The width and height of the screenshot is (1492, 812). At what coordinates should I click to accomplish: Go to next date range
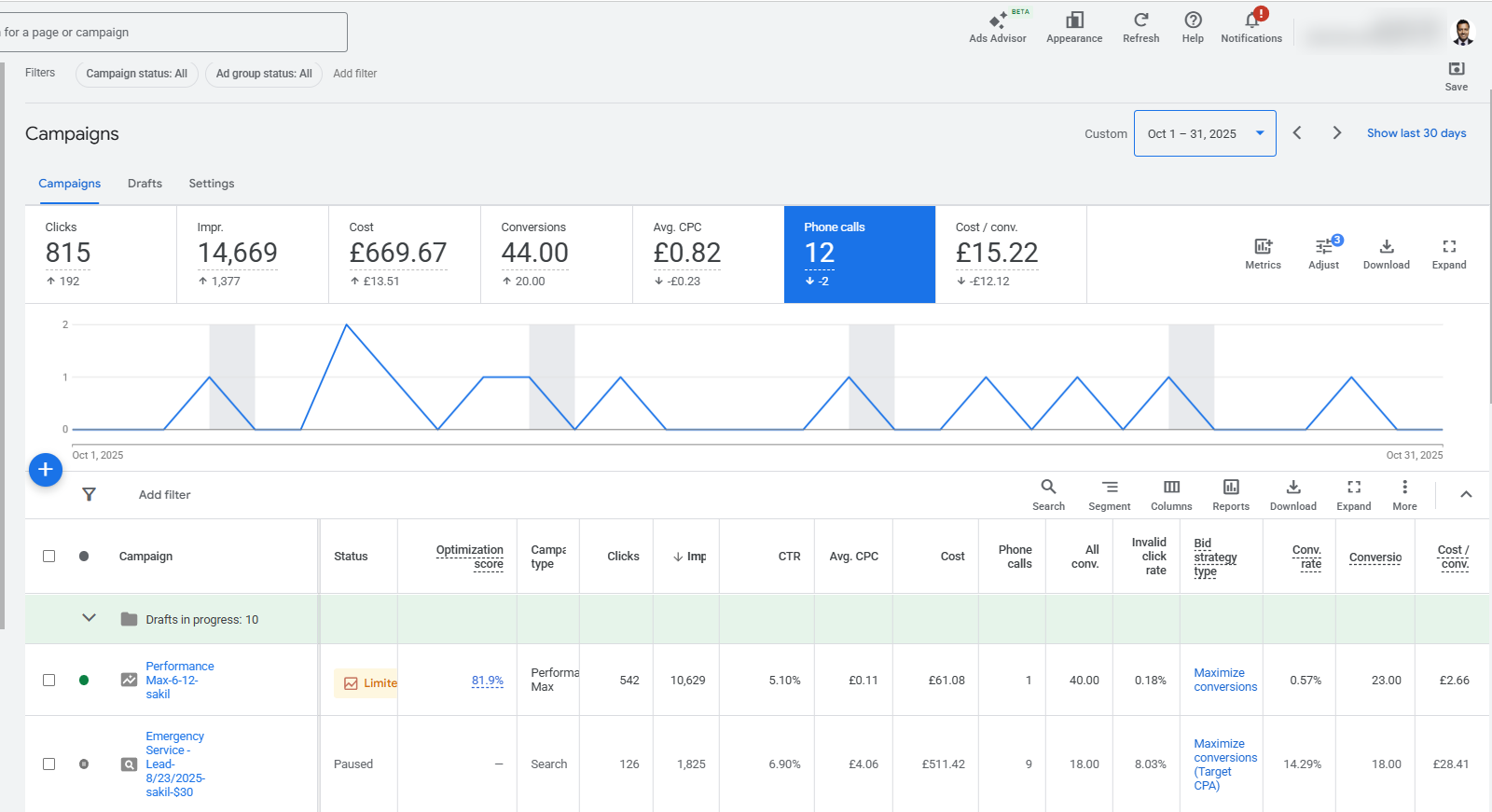click(1336, 133)
